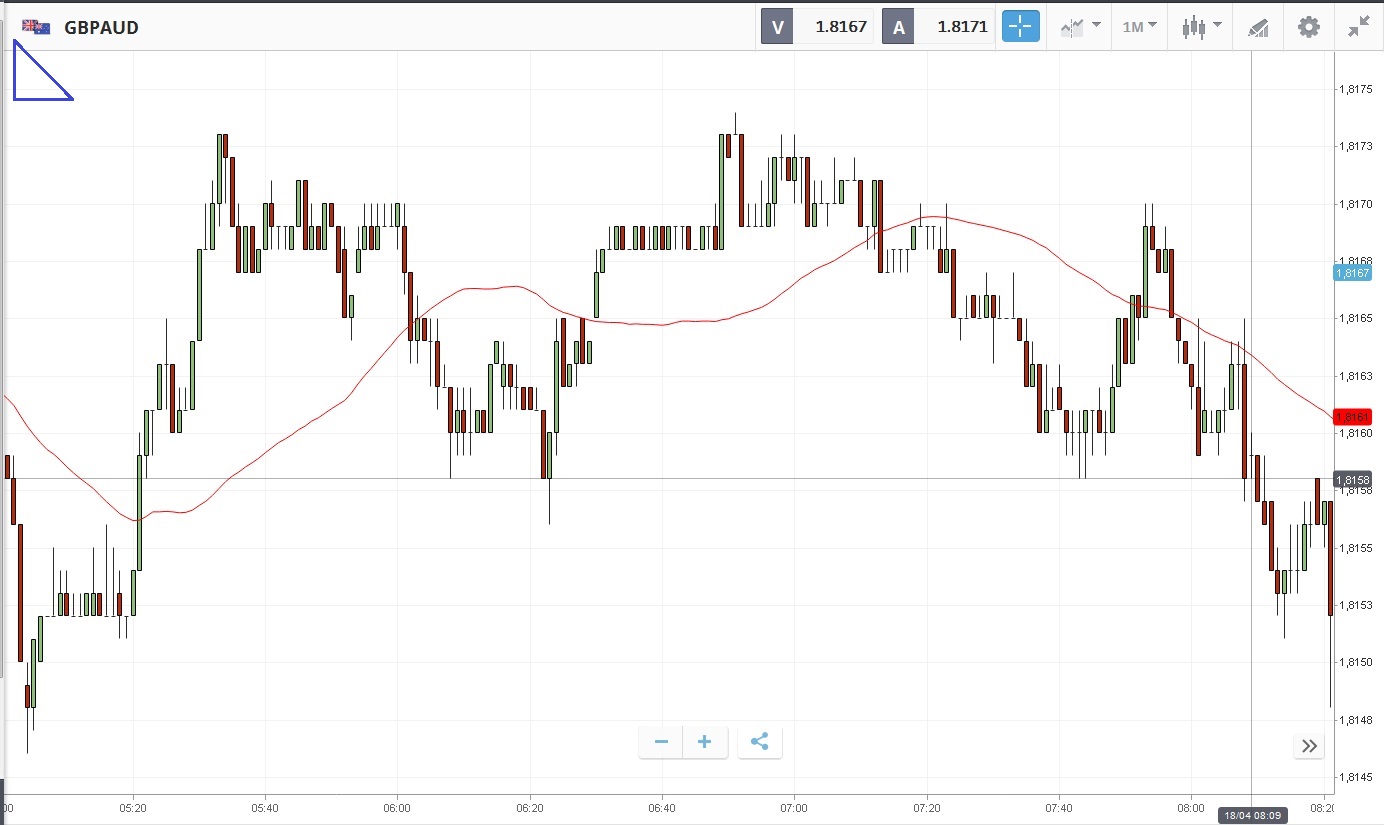The width and height of the screenshot is (1384, 825).
Task: Click the V sell price 1.8167 button
Action: (x=818, y=27)
